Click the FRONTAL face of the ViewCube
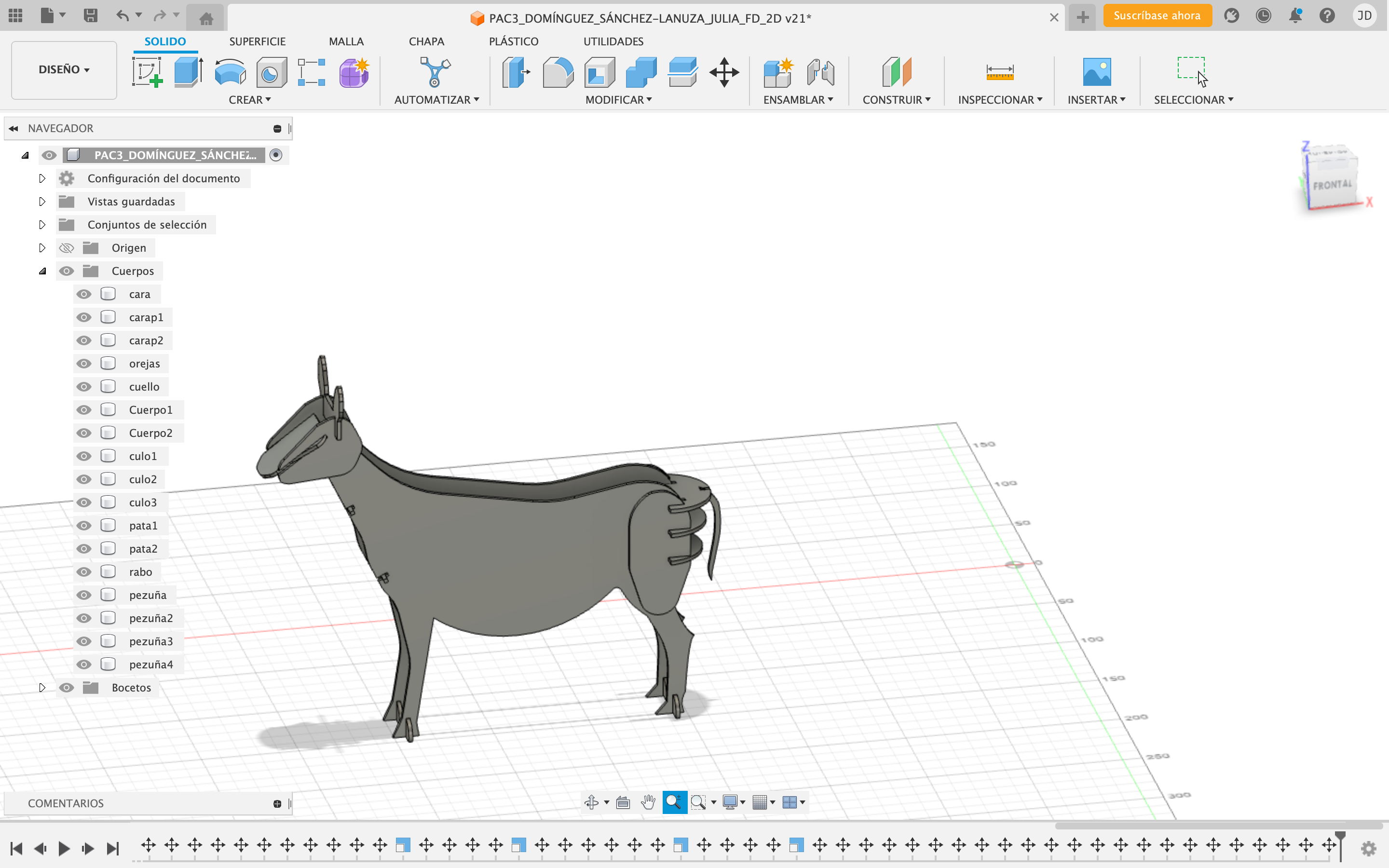 click(x=1333, y=186)
